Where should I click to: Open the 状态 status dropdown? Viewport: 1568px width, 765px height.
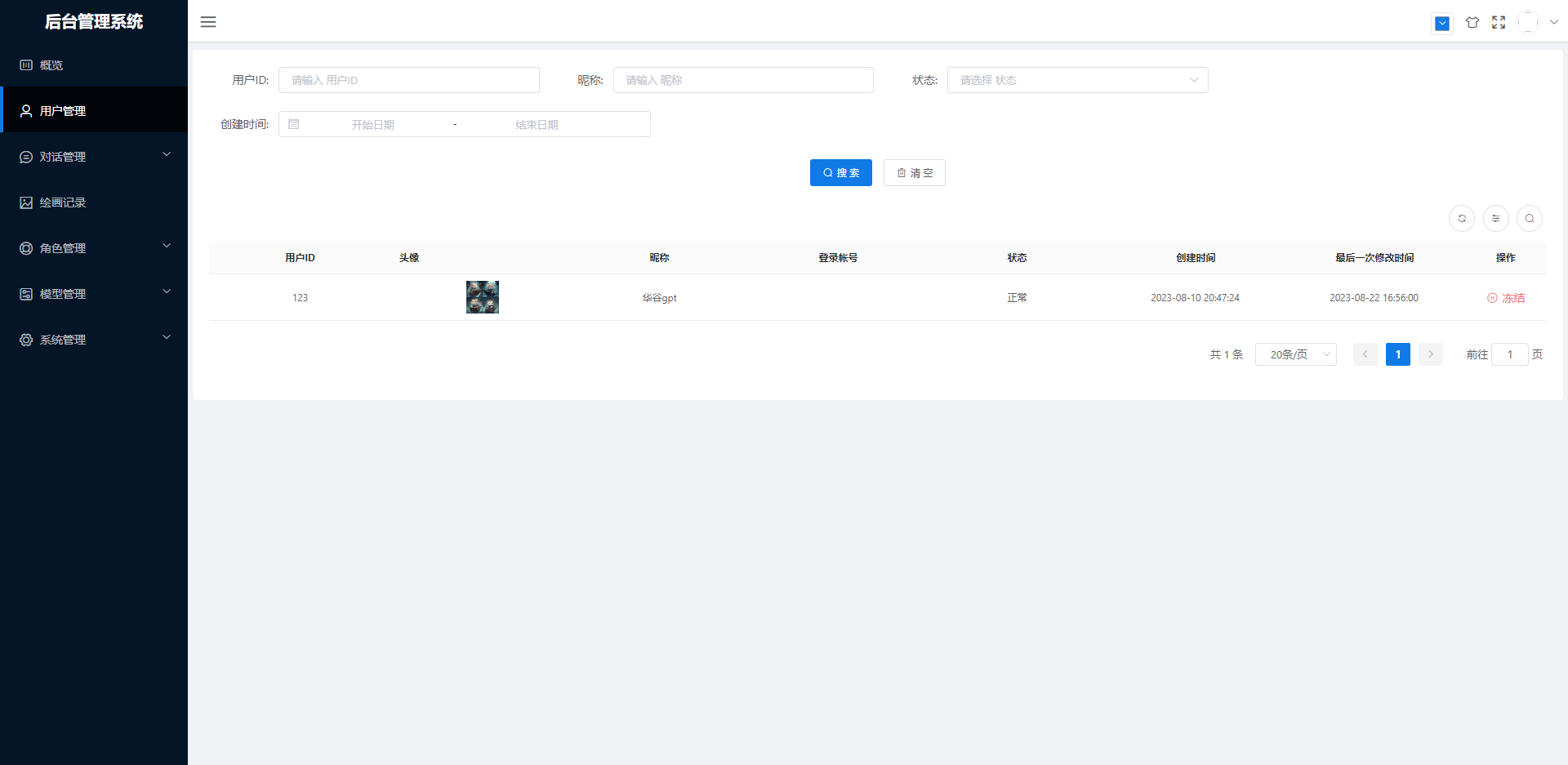click(x=1077, y=80)
